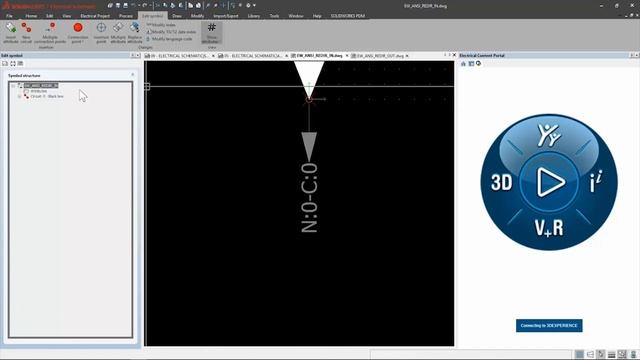Close the first ELECTRICAL SCHEMATICS tab
Screen dimensions: 640x360
pos(213,56)
